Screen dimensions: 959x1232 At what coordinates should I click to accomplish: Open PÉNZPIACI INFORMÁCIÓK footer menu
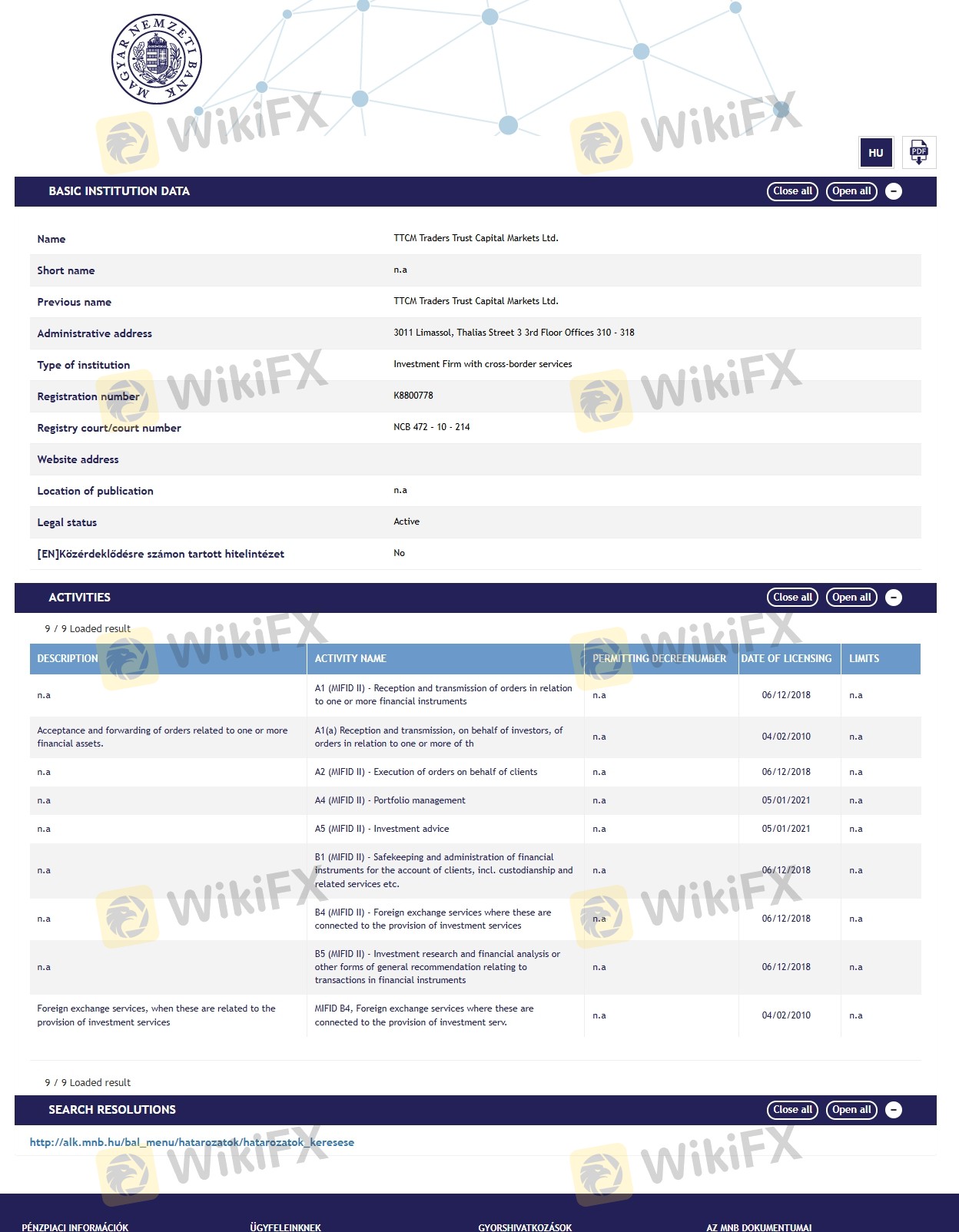[75, 1227]
